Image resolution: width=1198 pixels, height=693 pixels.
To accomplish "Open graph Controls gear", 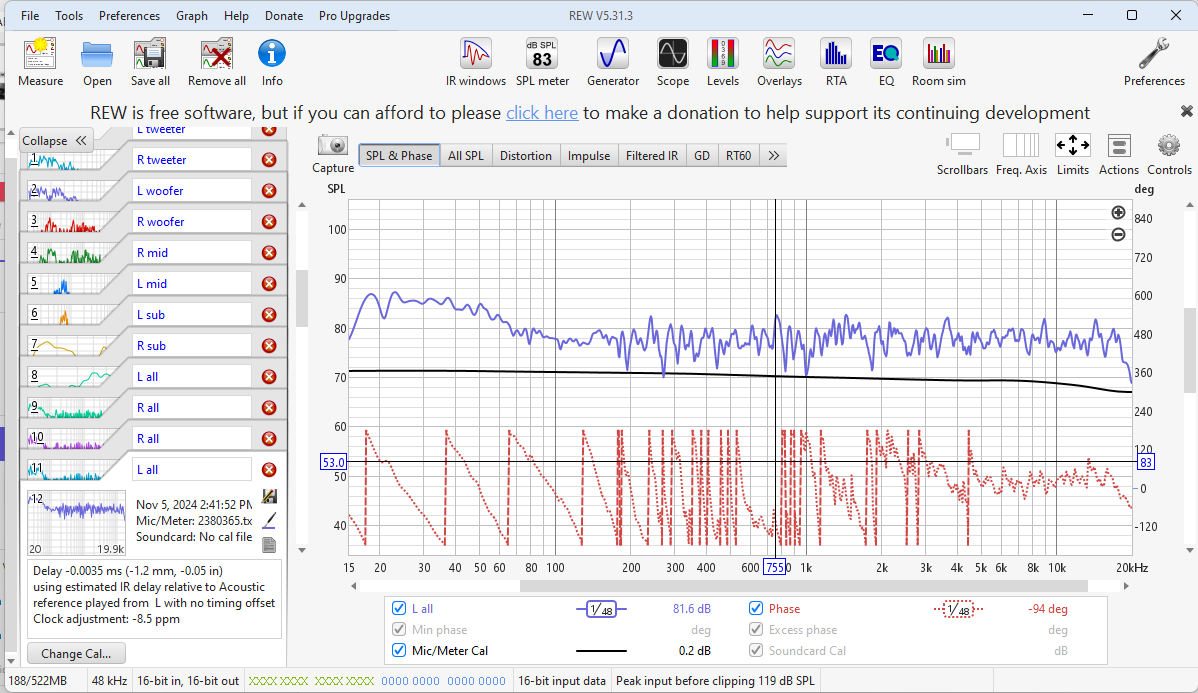I will point(1169,154).
